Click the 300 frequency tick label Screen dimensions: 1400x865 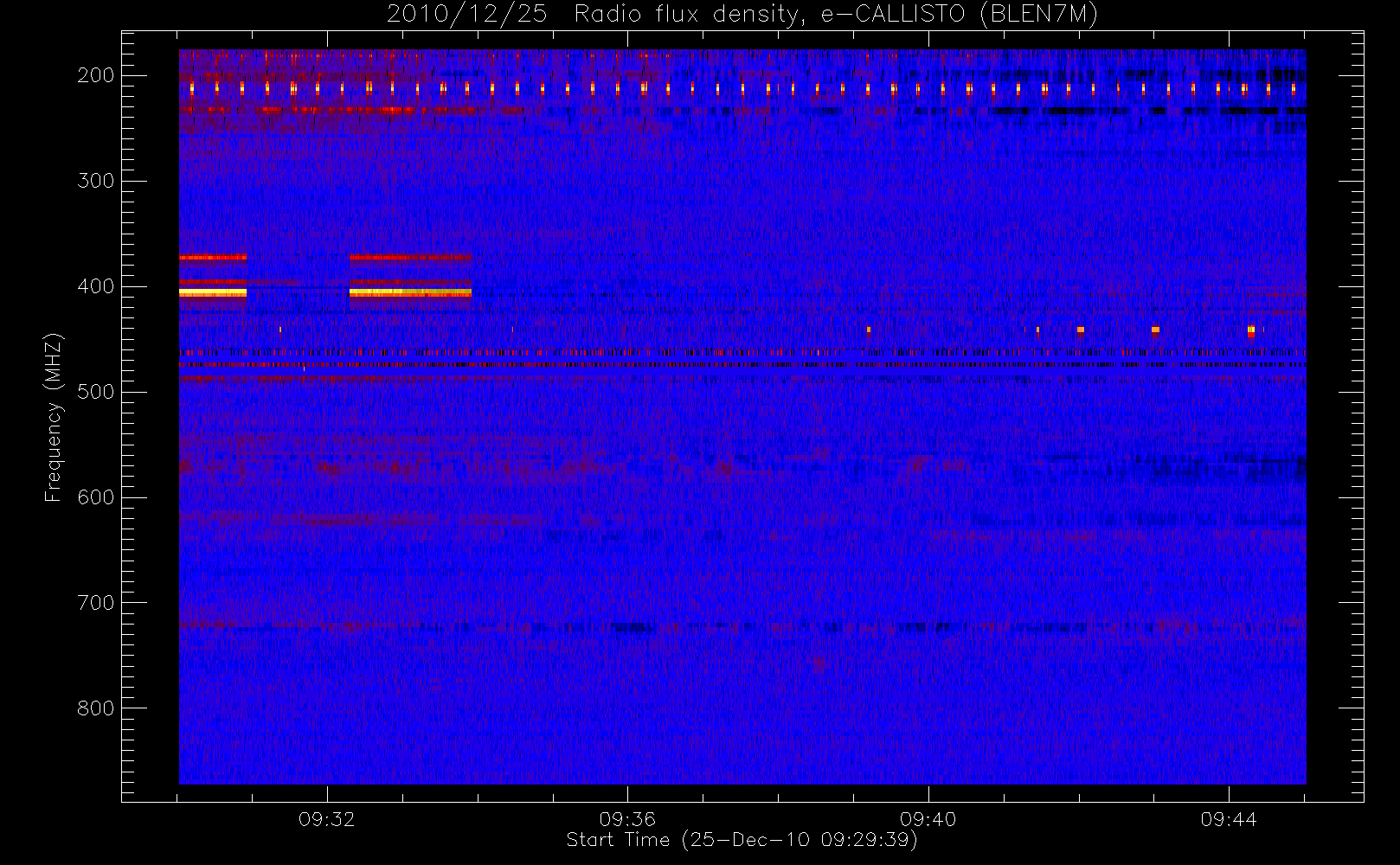[96, 181]
